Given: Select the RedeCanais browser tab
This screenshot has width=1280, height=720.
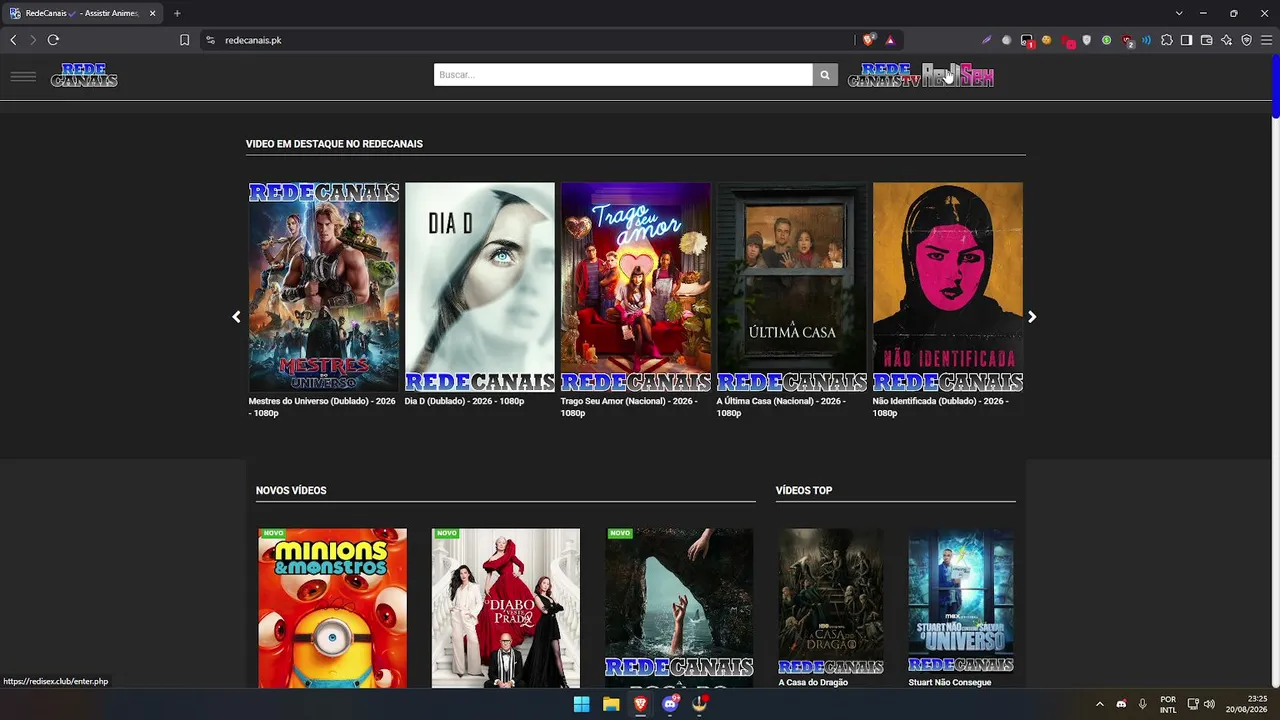Looking at the screenshot, I should (80, 13).
